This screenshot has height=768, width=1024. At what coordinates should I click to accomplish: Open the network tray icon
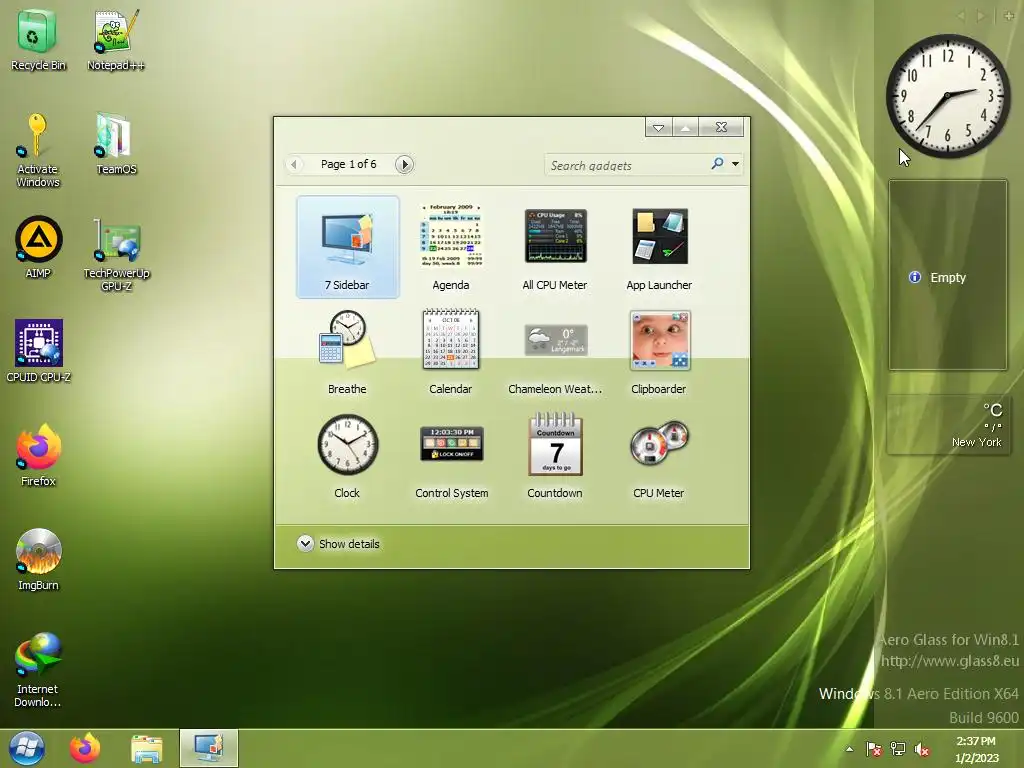[x=898, y=749]
